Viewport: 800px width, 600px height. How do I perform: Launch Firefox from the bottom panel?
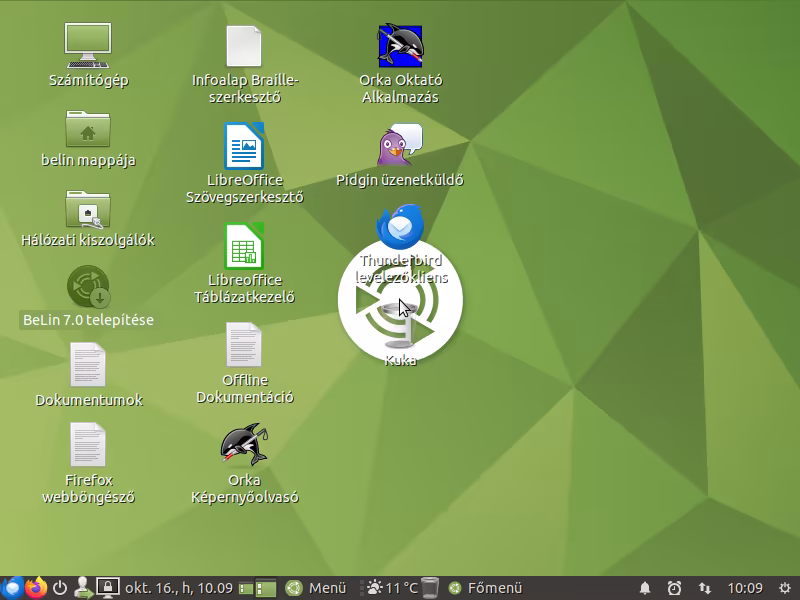(x=36, y=588)
